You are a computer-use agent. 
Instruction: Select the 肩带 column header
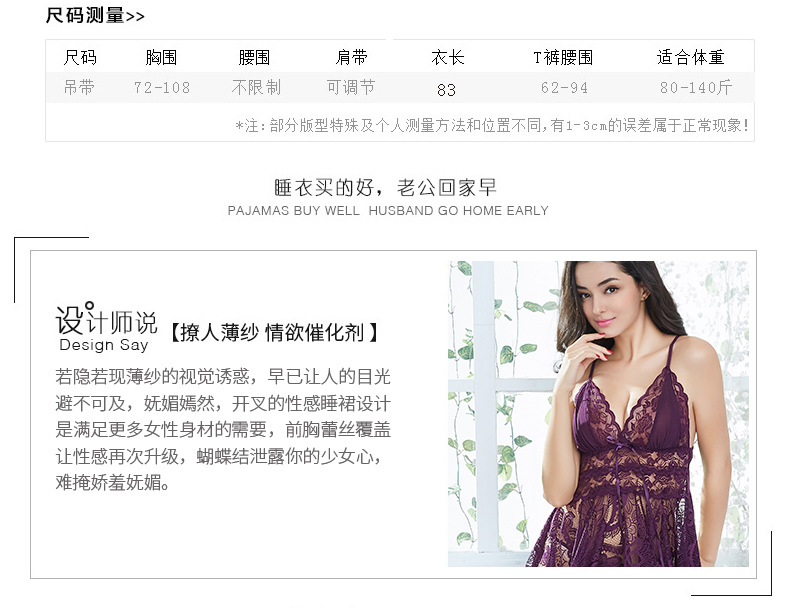352,57
